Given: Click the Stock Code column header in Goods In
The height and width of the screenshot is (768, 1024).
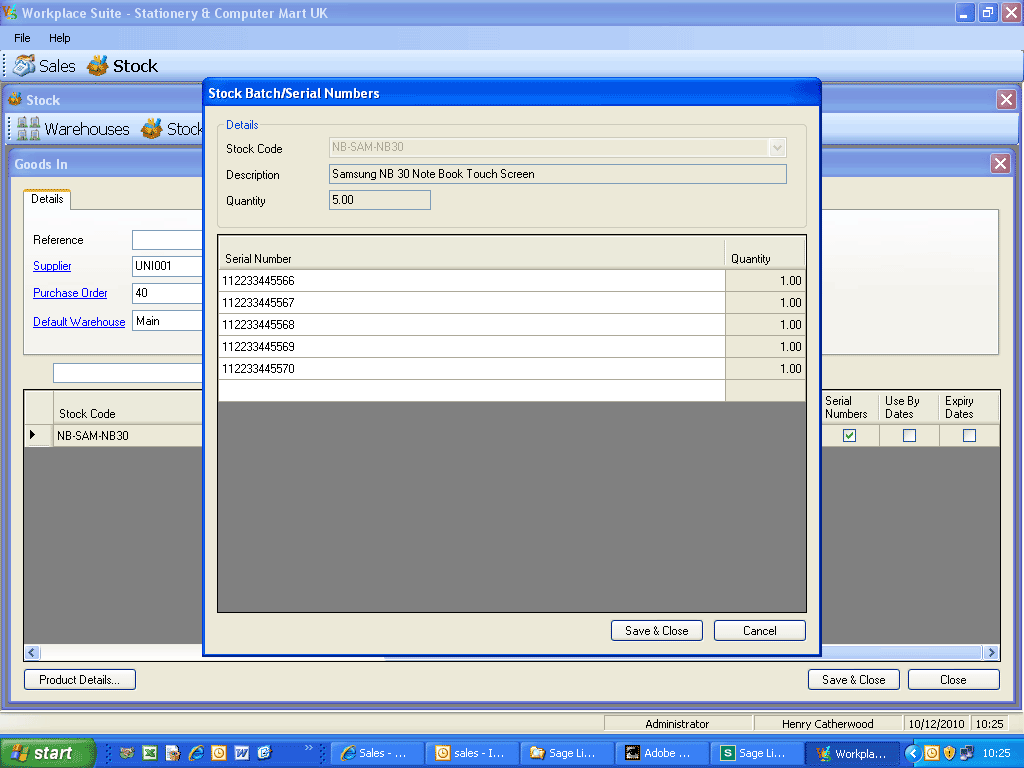Looking at the screenshot, I should point(127,408).
